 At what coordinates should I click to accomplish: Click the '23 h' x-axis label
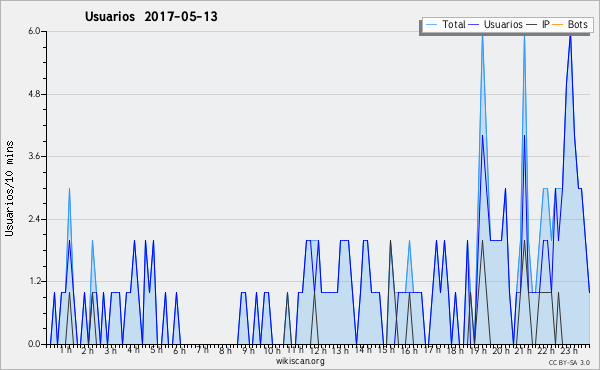[x=569, y=351]
